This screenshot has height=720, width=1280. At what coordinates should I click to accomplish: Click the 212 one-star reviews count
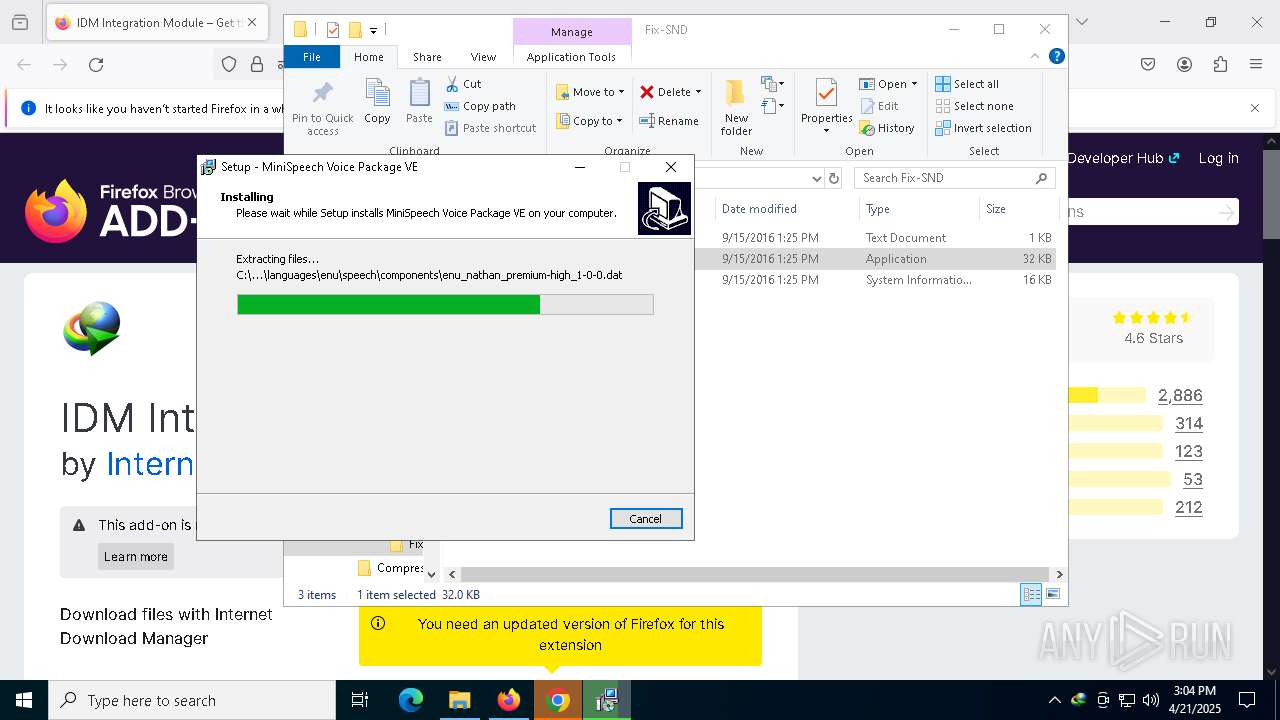coord(1189,508)
